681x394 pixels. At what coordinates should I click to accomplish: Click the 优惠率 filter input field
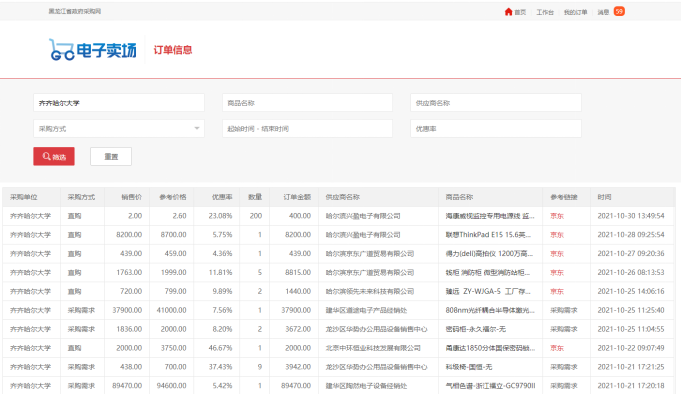[496, 129]
